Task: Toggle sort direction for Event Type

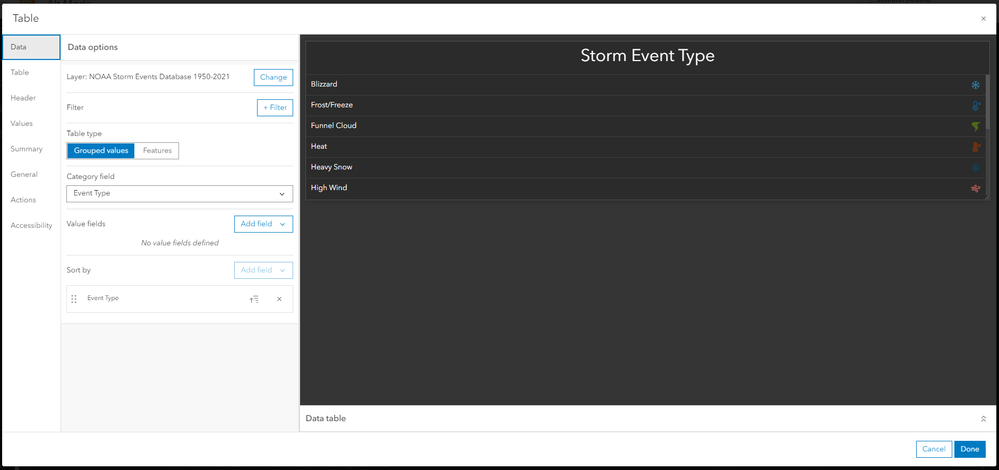Action: pyautogui.click(x=254, y=299)
